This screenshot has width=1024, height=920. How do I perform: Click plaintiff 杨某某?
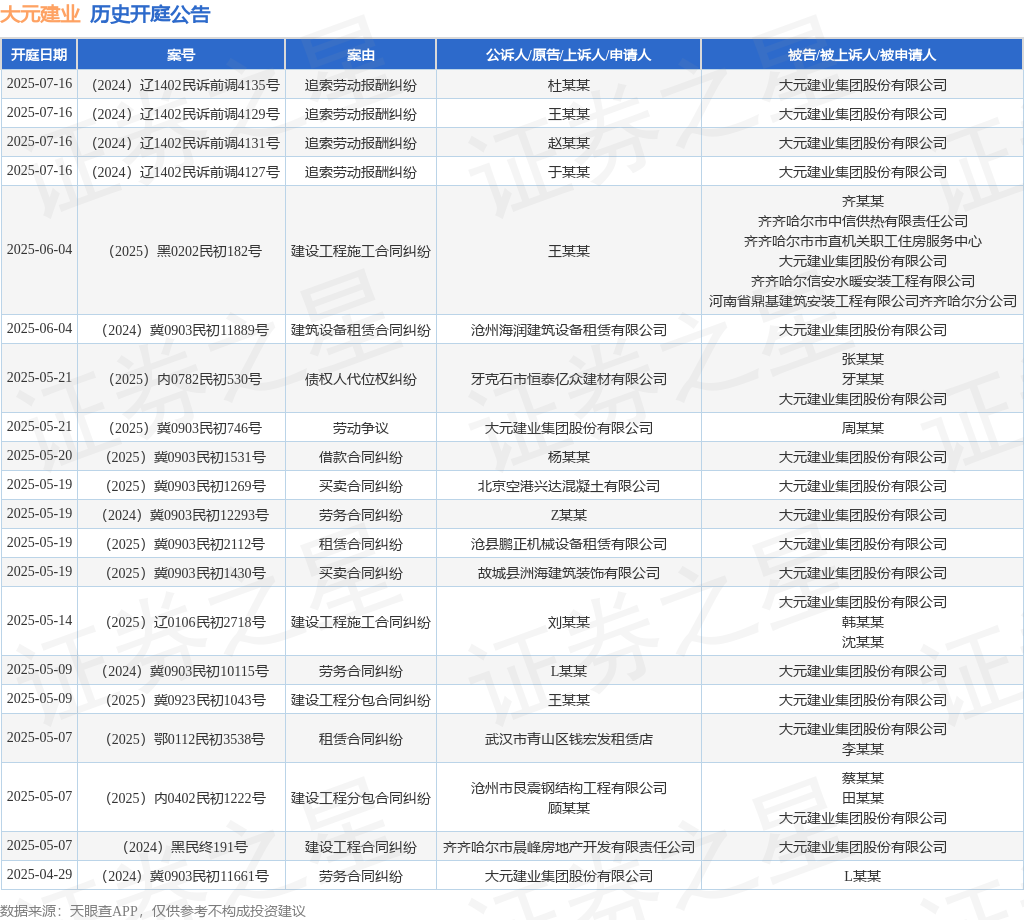click(x=569, y=457)
